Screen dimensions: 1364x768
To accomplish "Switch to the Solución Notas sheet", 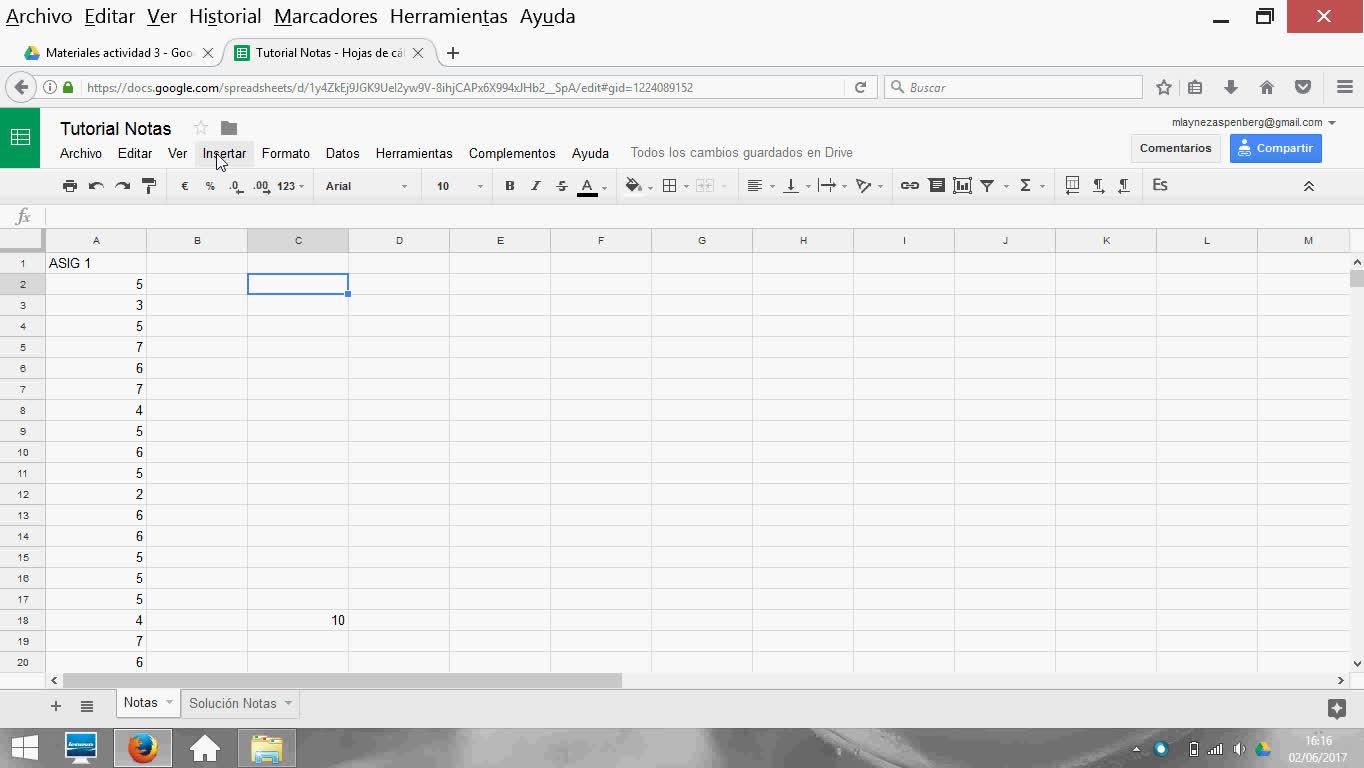I will tap(233, 703).
